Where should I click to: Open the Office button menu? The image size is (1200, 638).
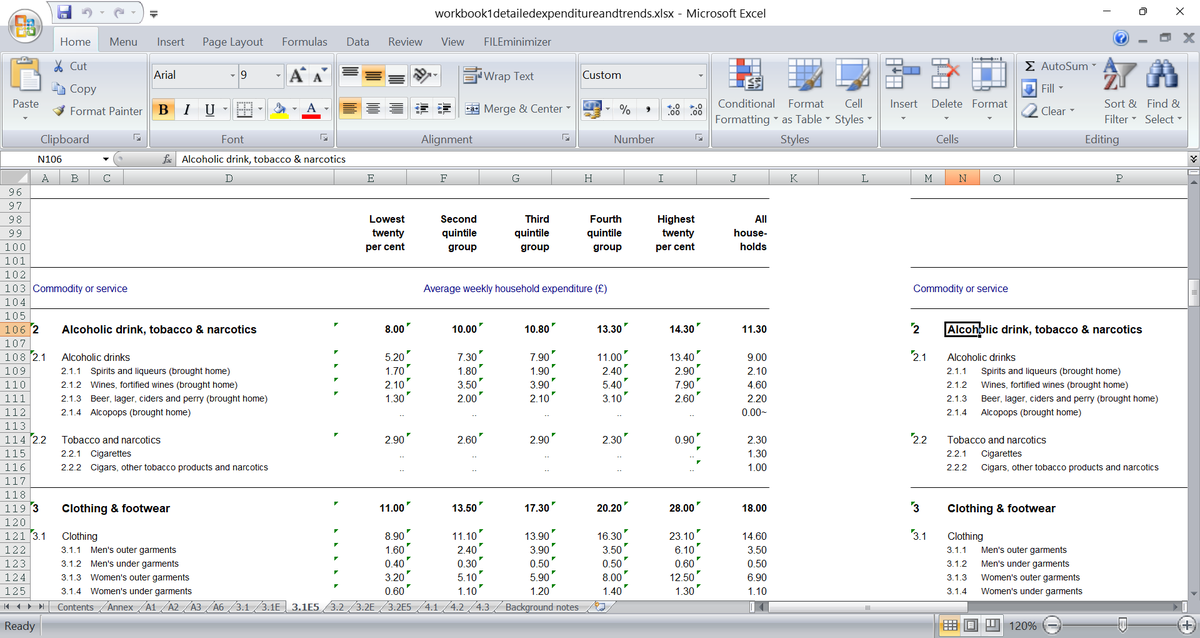coord(26,26)
